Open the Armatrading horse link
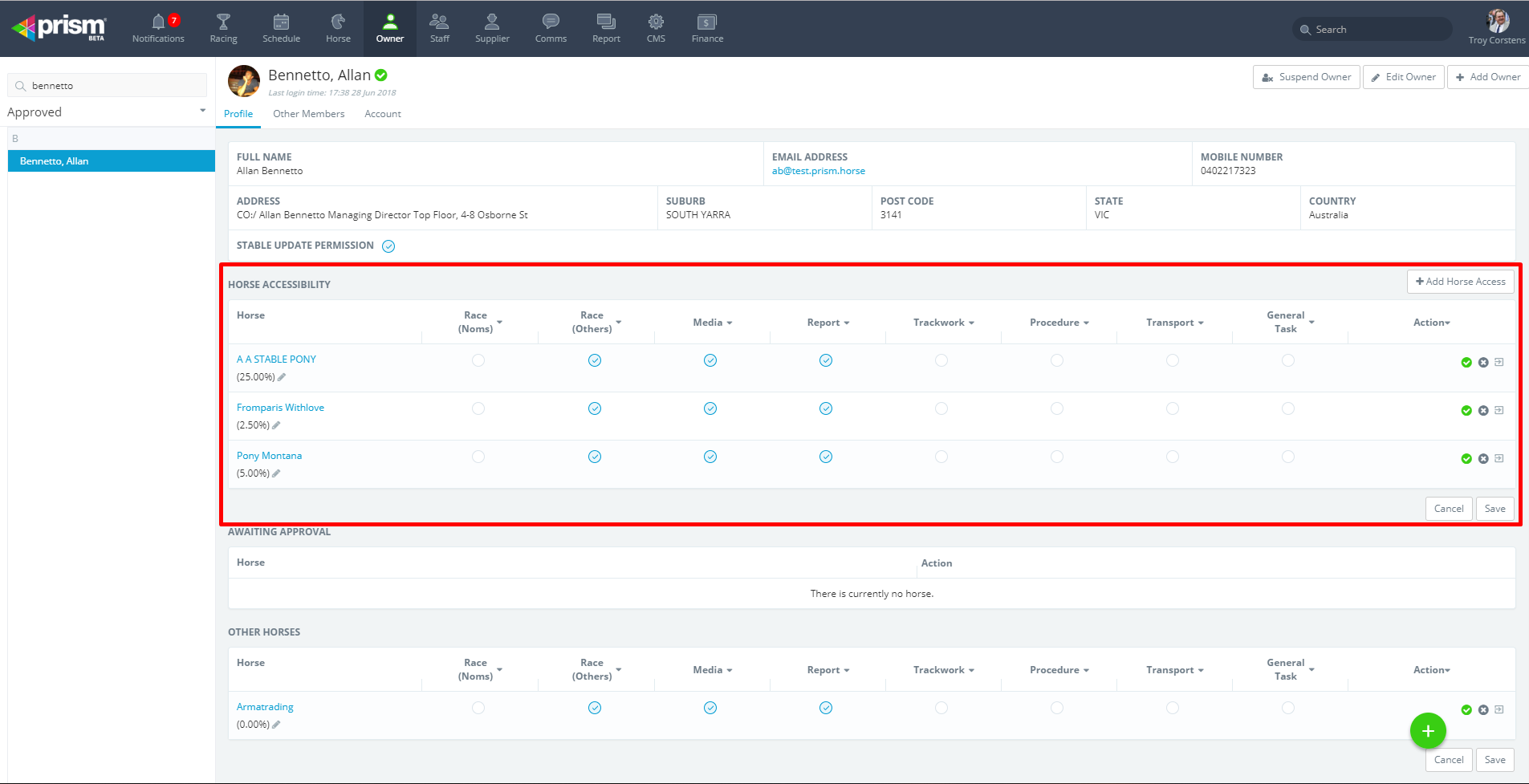Viewport: 1529px width, 784px height. pyautogui.click(x=265, y=707)
